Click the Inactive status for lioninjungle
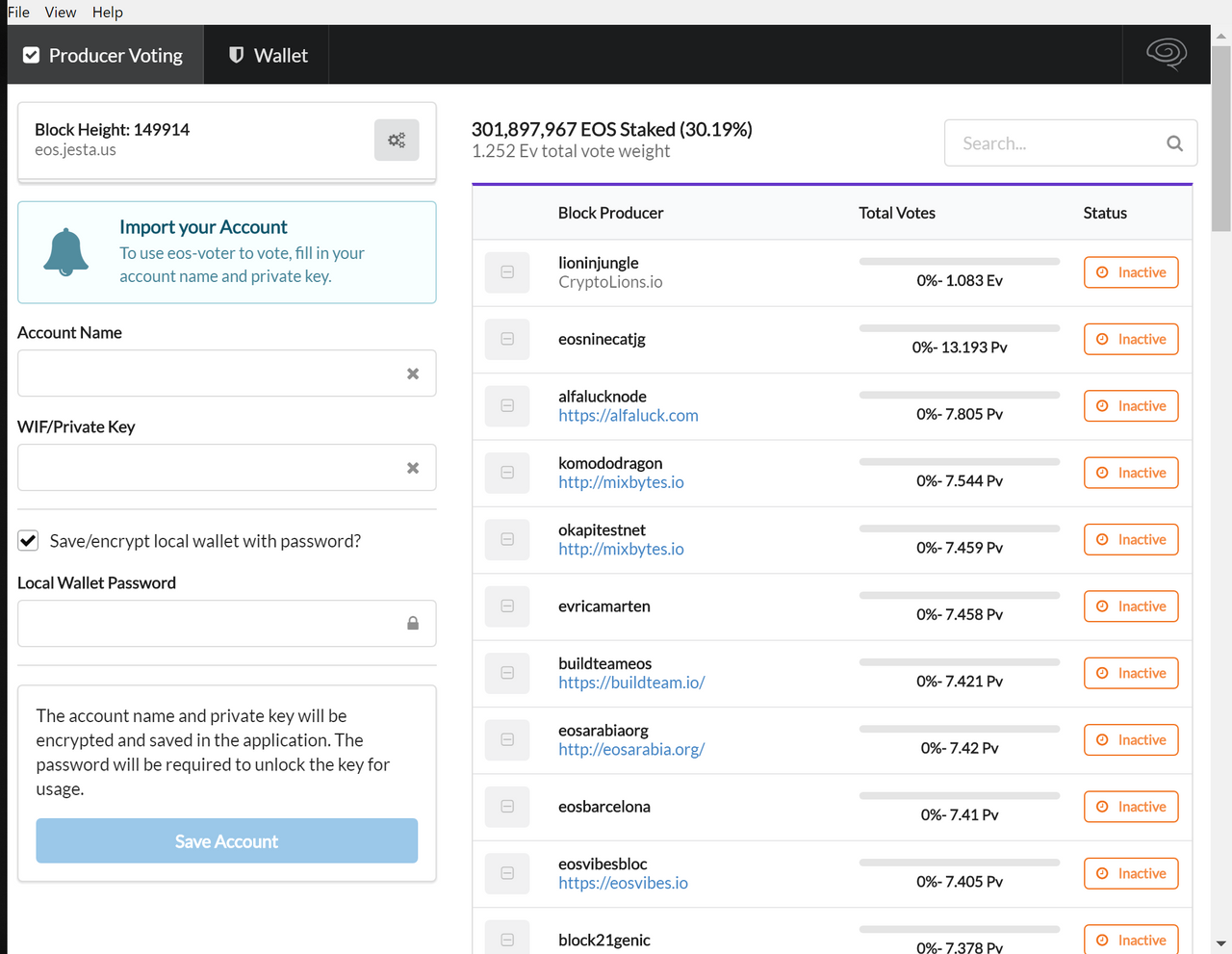 point(1131,272)
